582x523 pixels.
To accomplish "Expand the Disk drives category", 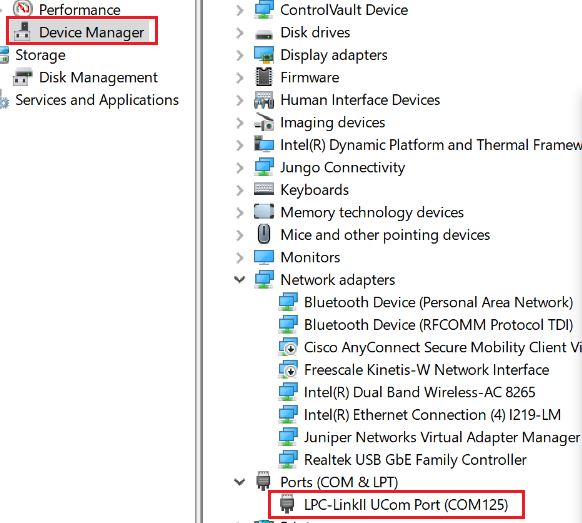I will pos(239,33).
